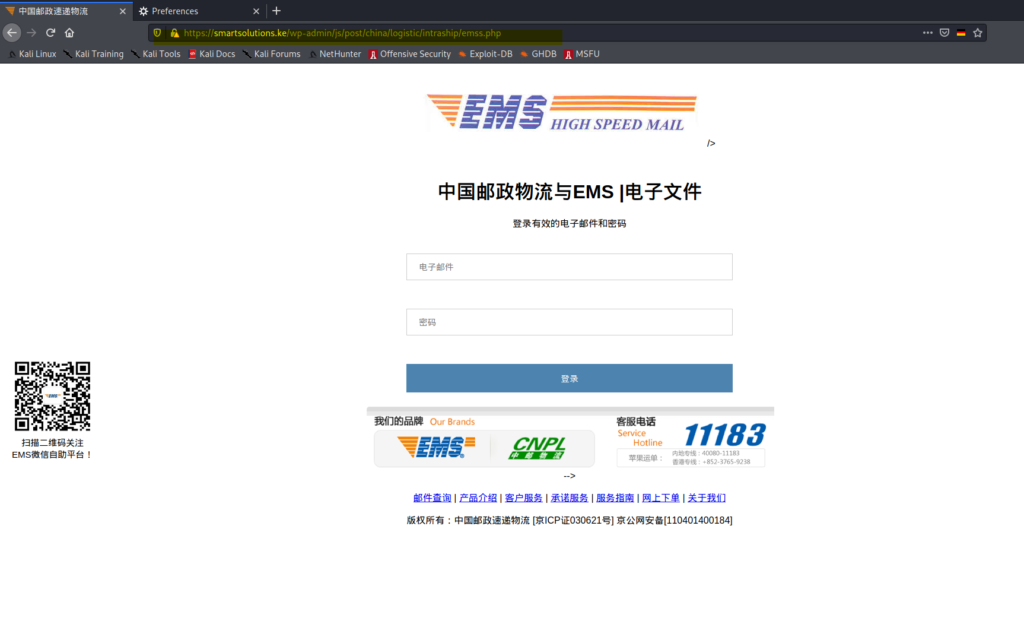Viewport: 1024px width, 640px height.
Task: Open the Exploit-DB bookmark
Action: 485,54
